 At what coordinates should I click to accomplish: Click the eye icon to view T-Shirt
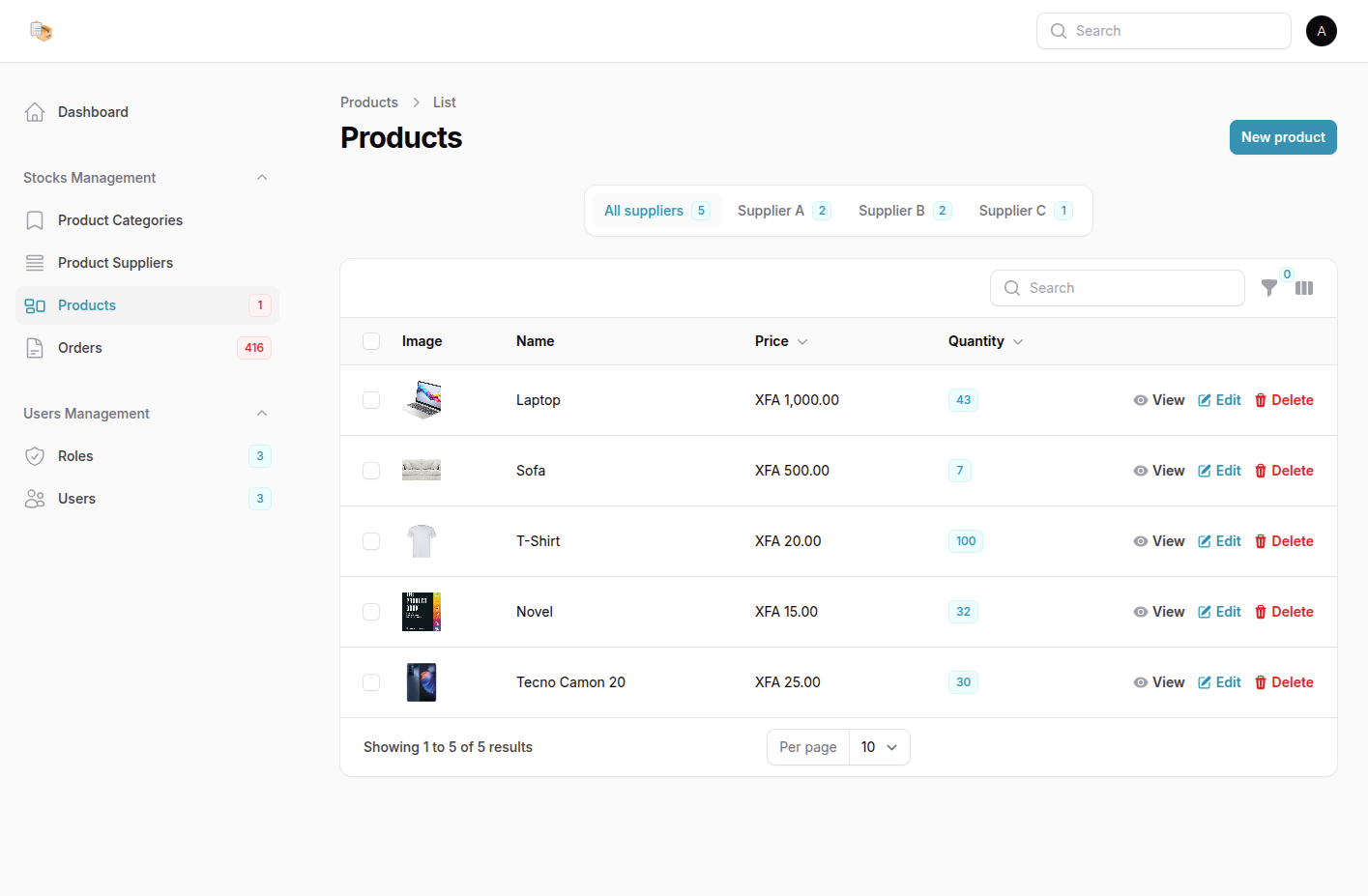(1141, 541)
